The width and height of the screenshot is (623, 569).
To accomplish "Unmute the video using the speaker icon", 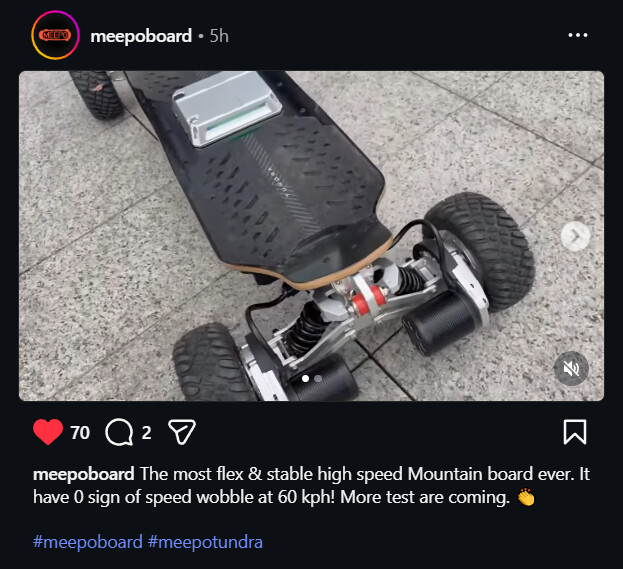I will [x=571, y=369].
